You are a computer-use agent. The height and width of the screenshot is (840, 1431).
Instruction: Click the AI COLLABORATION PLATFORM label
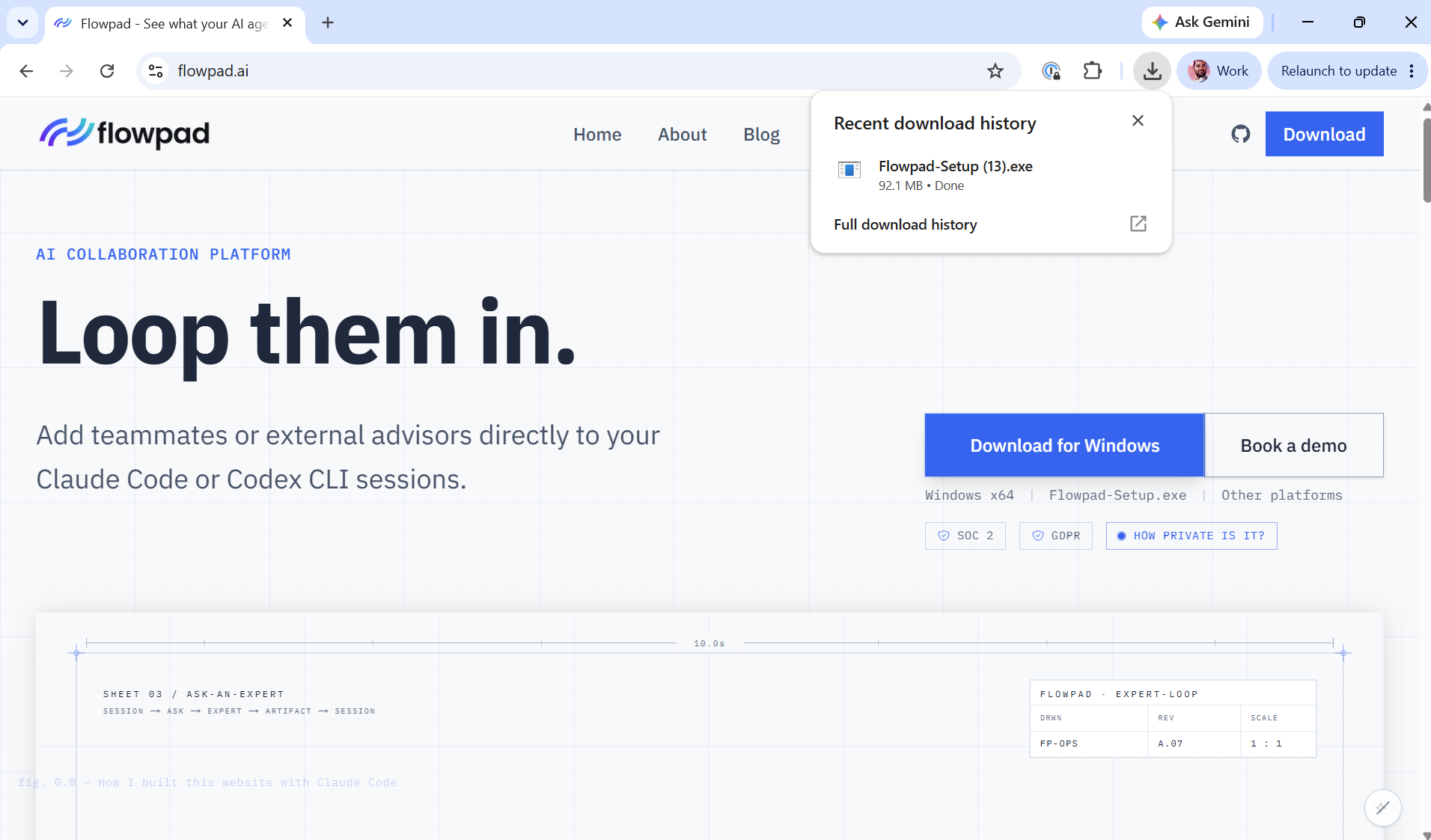(x=163, y=254)
